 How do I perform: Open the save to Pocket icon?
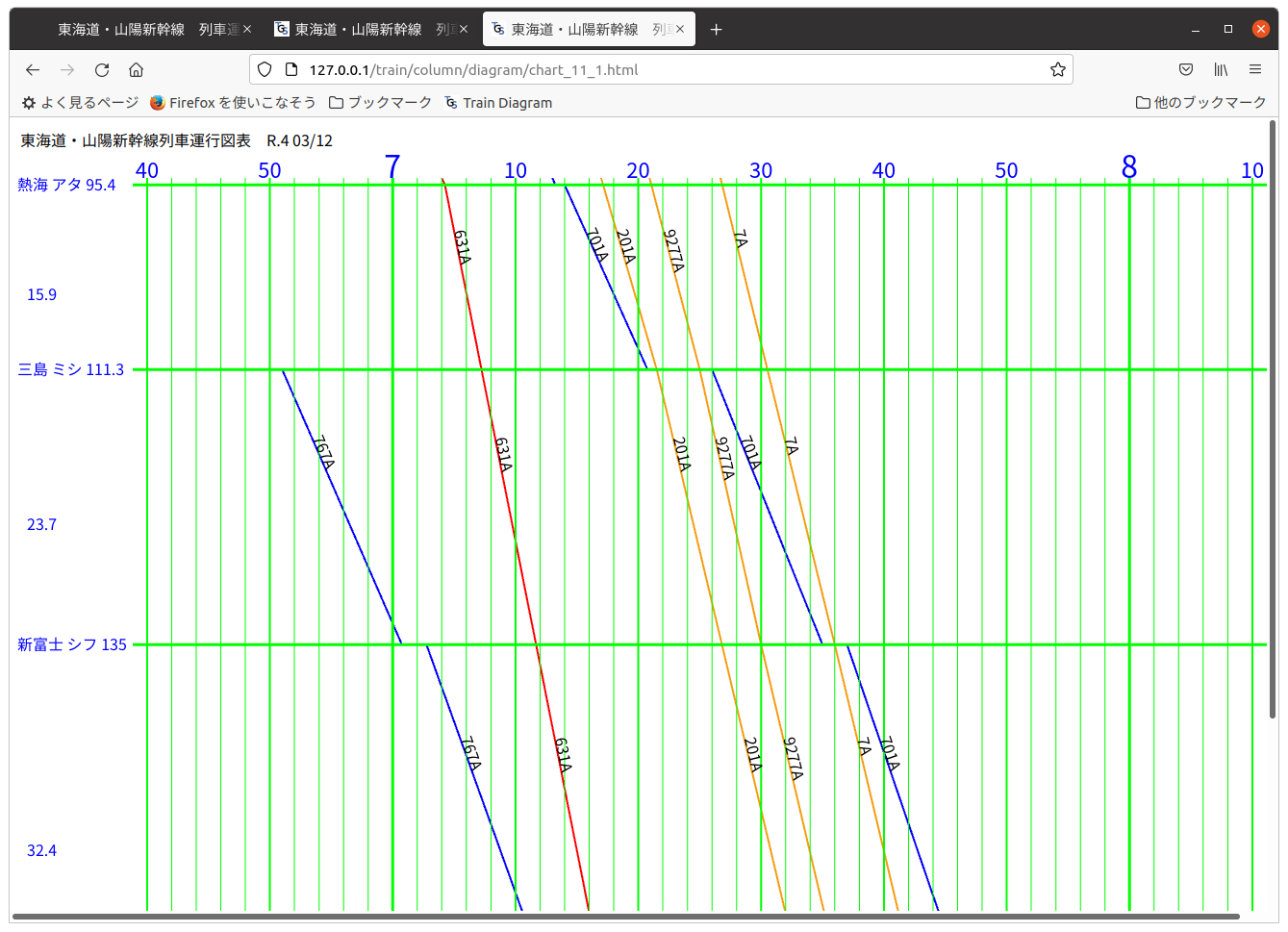[1186, 69]
